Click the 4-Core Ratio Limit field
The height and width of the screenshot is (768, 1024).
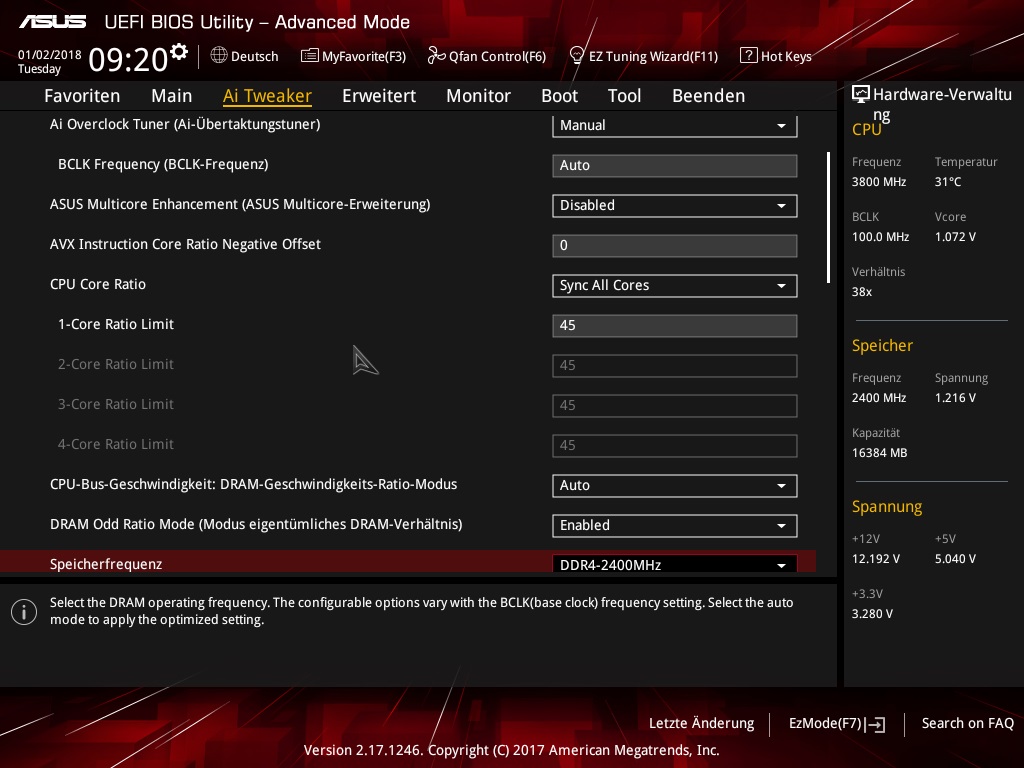(675, 445)
